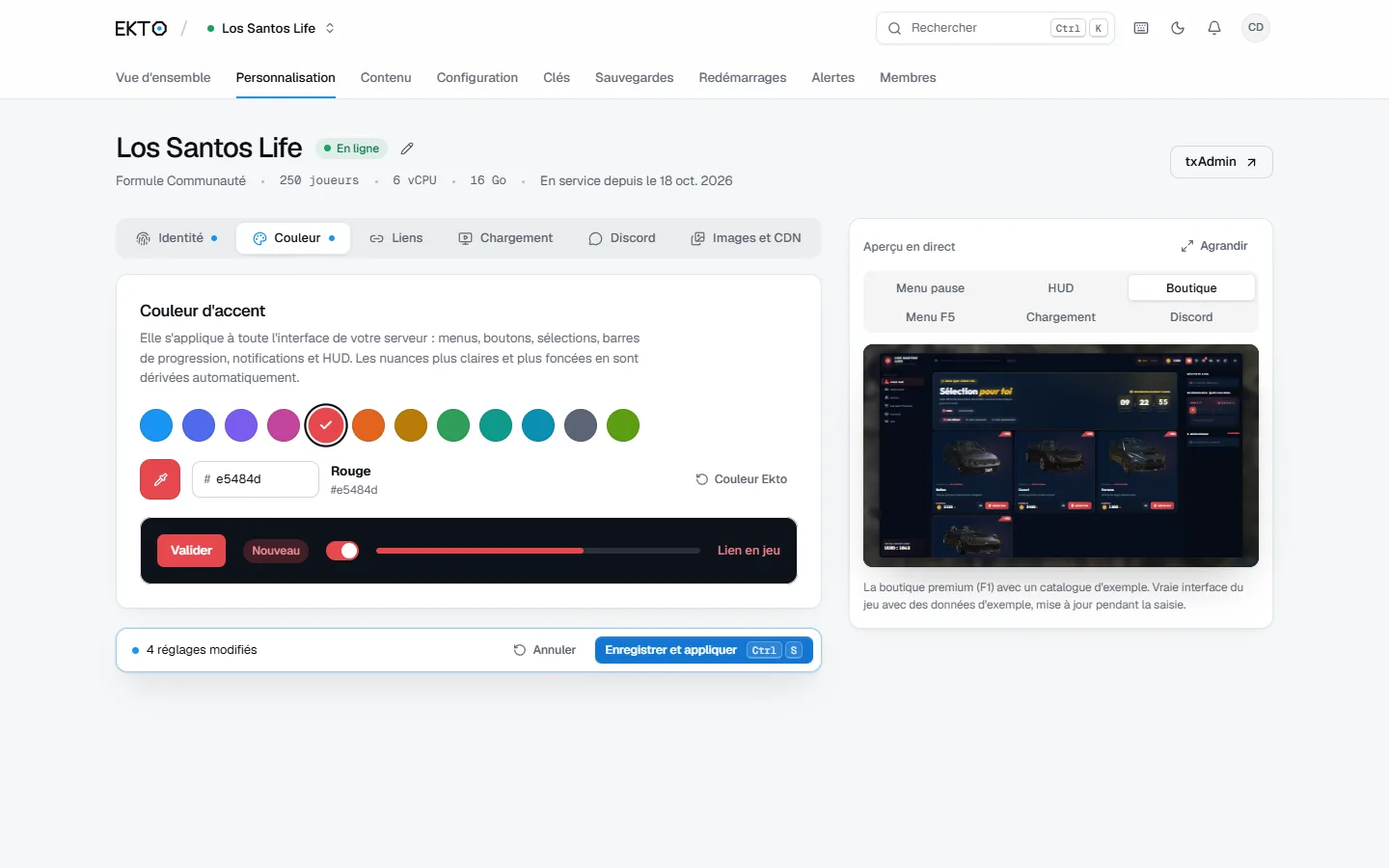1389x868 pixels.
Task: Pick the purple accent swatch
Action: pyautogui.click(x=241, y=425)
